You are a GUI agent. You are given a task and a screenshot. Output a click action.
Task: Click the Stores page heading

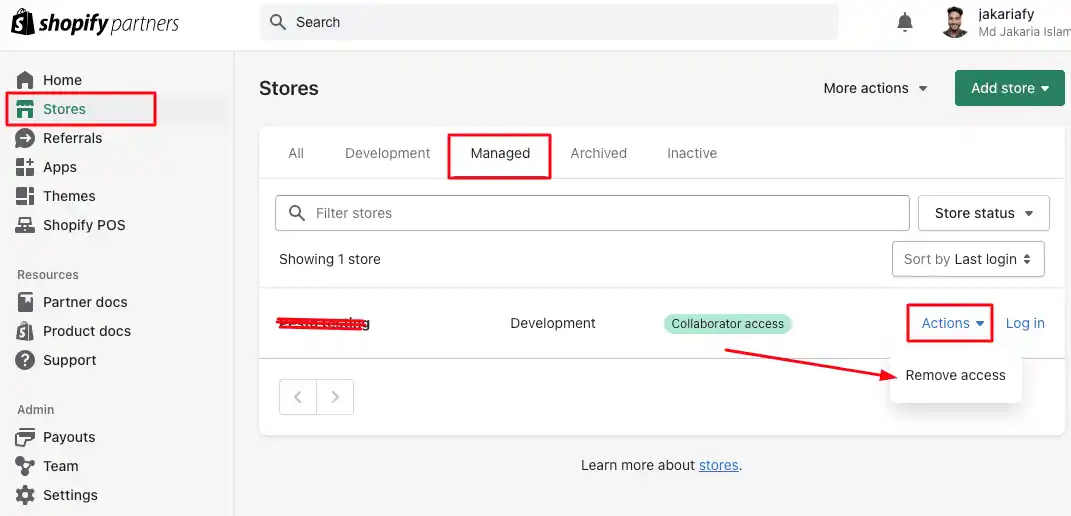tap(289, 88)
